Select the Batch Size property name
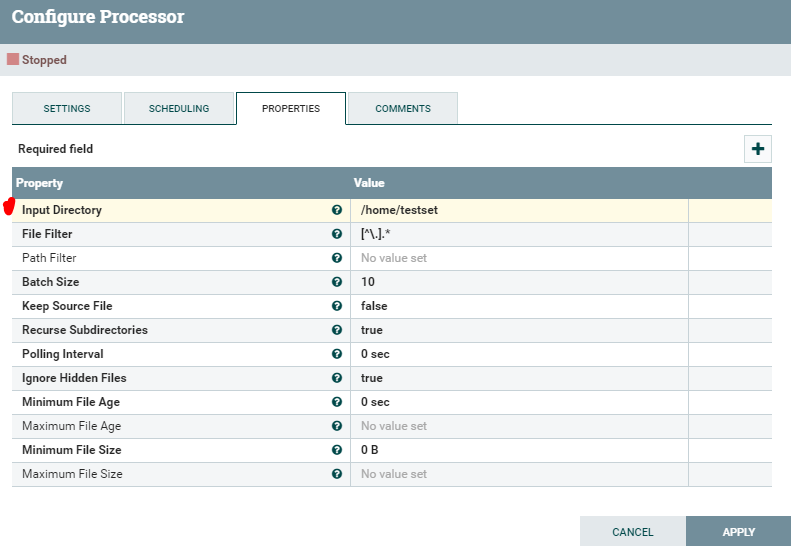Screen dimensions: 791x546 [x=50, y=282]
